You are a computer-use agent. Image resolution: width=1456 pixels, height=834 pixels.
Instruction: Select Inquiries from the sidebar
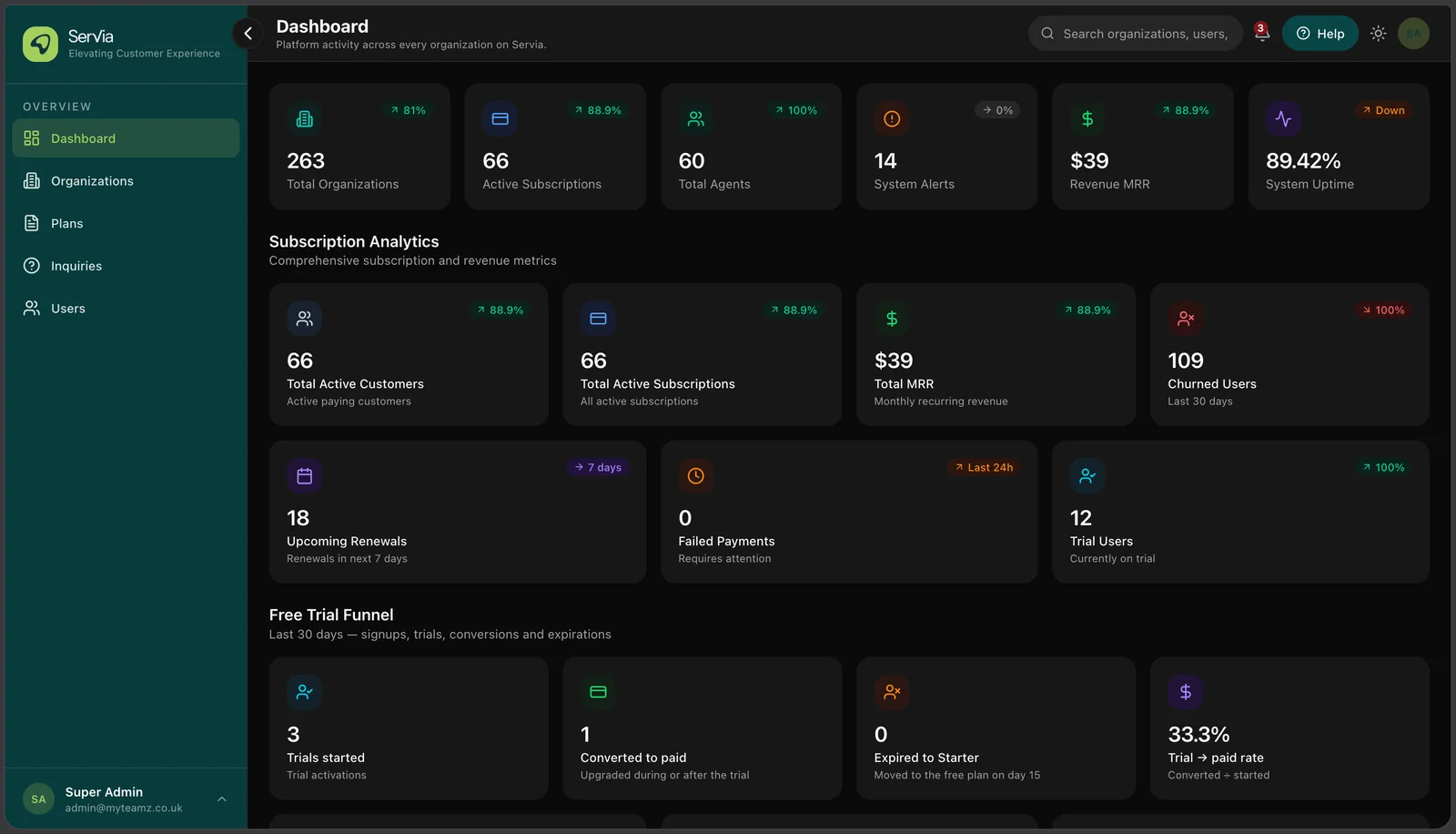[x=126, y=266]
